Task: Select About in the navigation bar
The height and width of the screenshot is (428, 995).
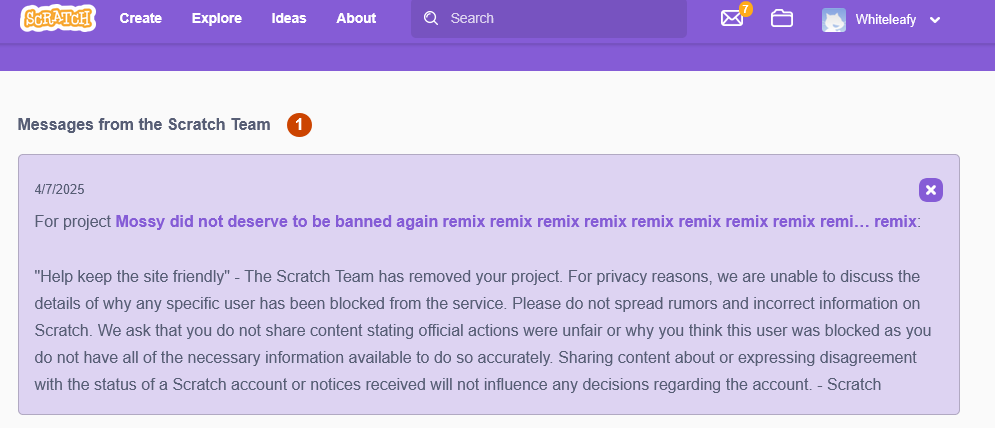Action: click(356, 18)
